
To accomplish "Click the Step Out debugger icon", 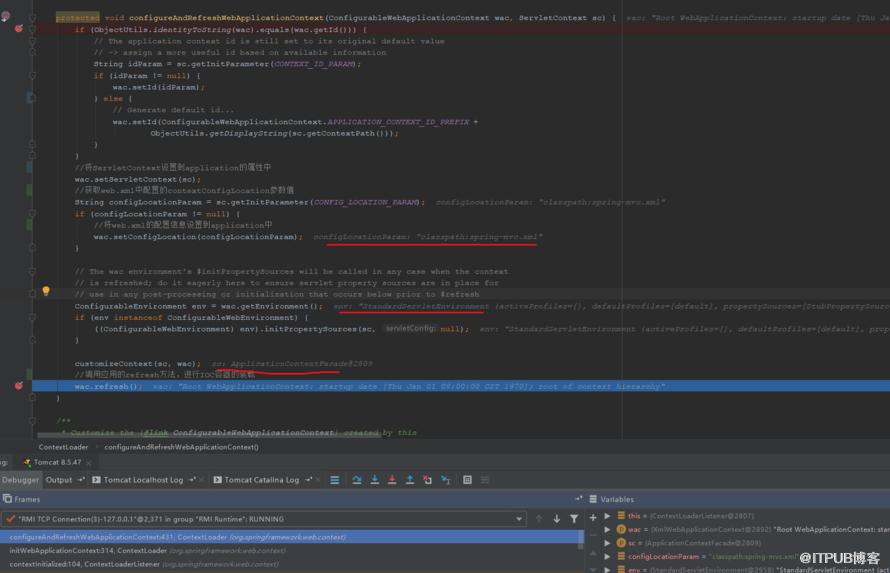I will click(410, 480).
